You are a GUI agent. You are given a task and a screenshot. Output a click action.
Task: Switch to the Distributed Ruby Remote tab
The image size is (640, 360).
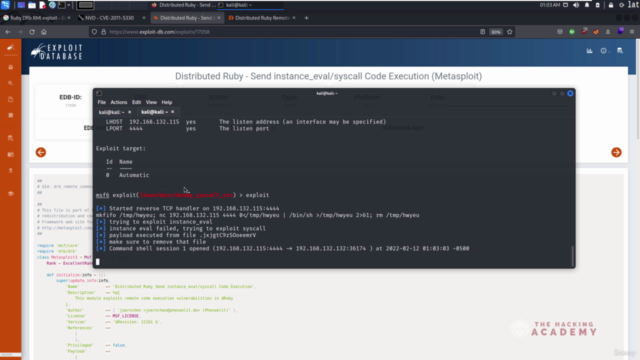pos(261,18)
